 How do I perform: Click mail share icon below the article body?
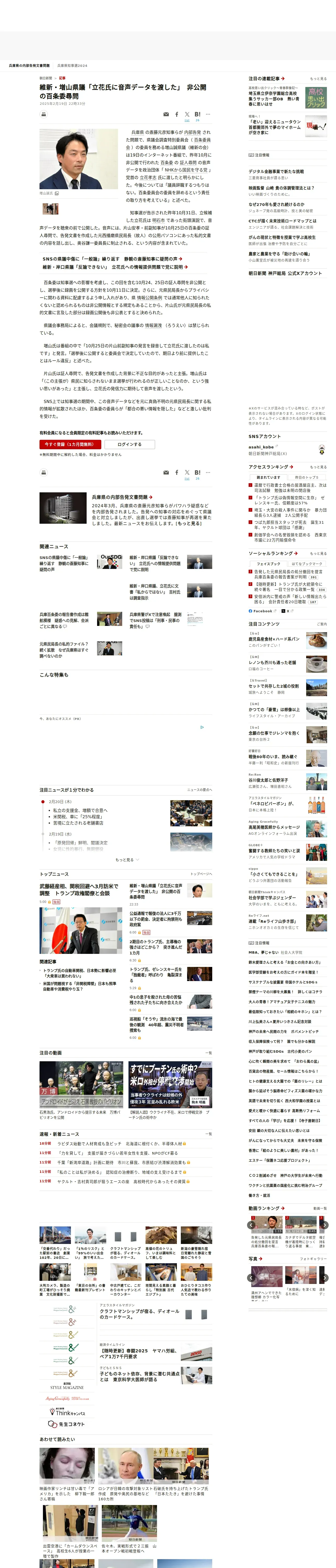click(166, 472)
